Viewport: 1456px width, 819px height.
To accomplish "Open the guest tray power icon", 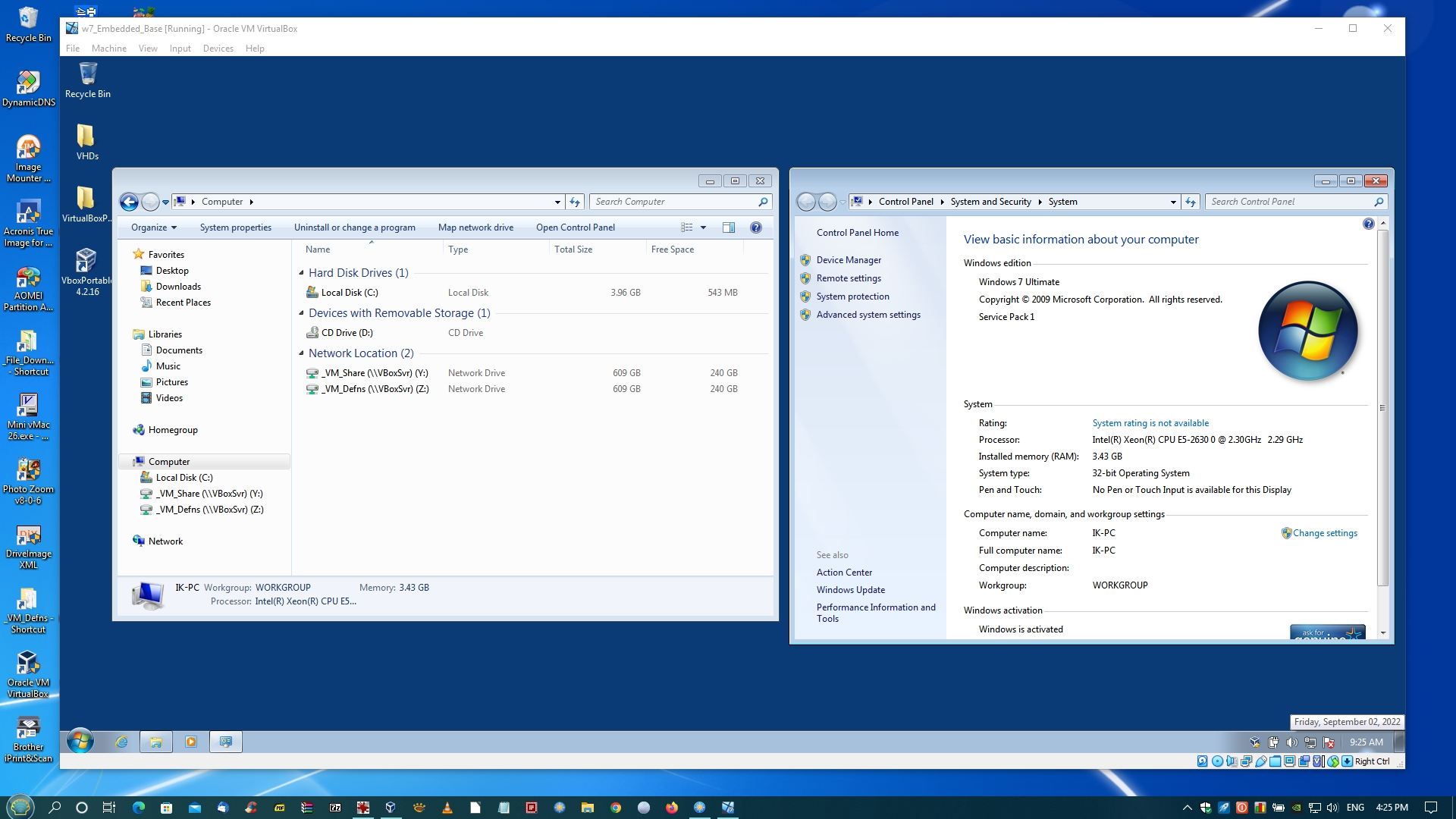I will point(1273,742).
